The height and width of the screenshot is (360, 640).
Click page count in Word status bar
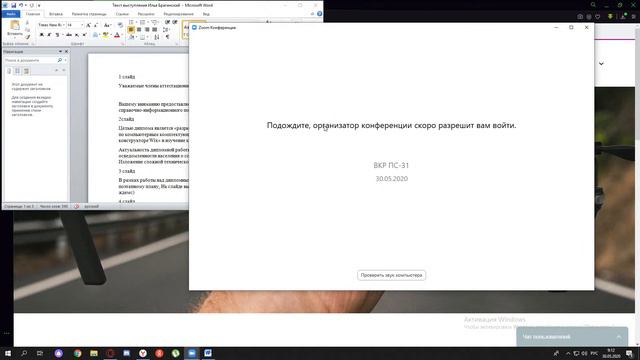pos(19,206)
